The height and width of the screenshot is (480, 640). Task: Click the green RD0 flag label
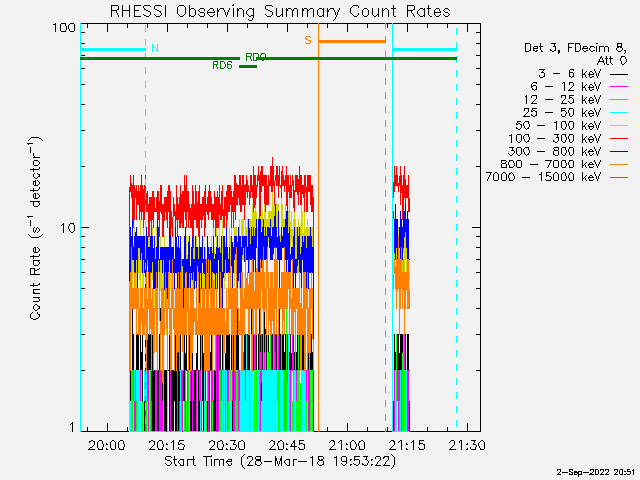[256, 57]
